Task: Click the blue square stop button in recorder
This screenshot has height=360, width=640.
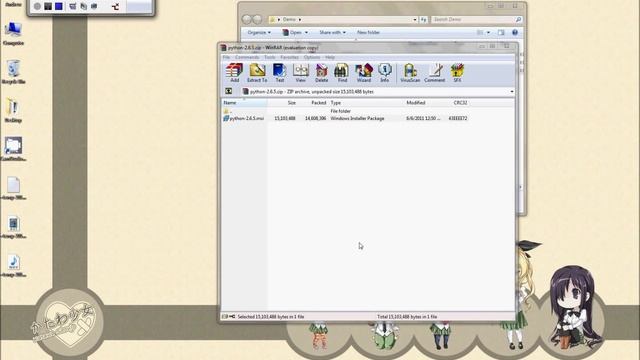Action: pos(59,6)
